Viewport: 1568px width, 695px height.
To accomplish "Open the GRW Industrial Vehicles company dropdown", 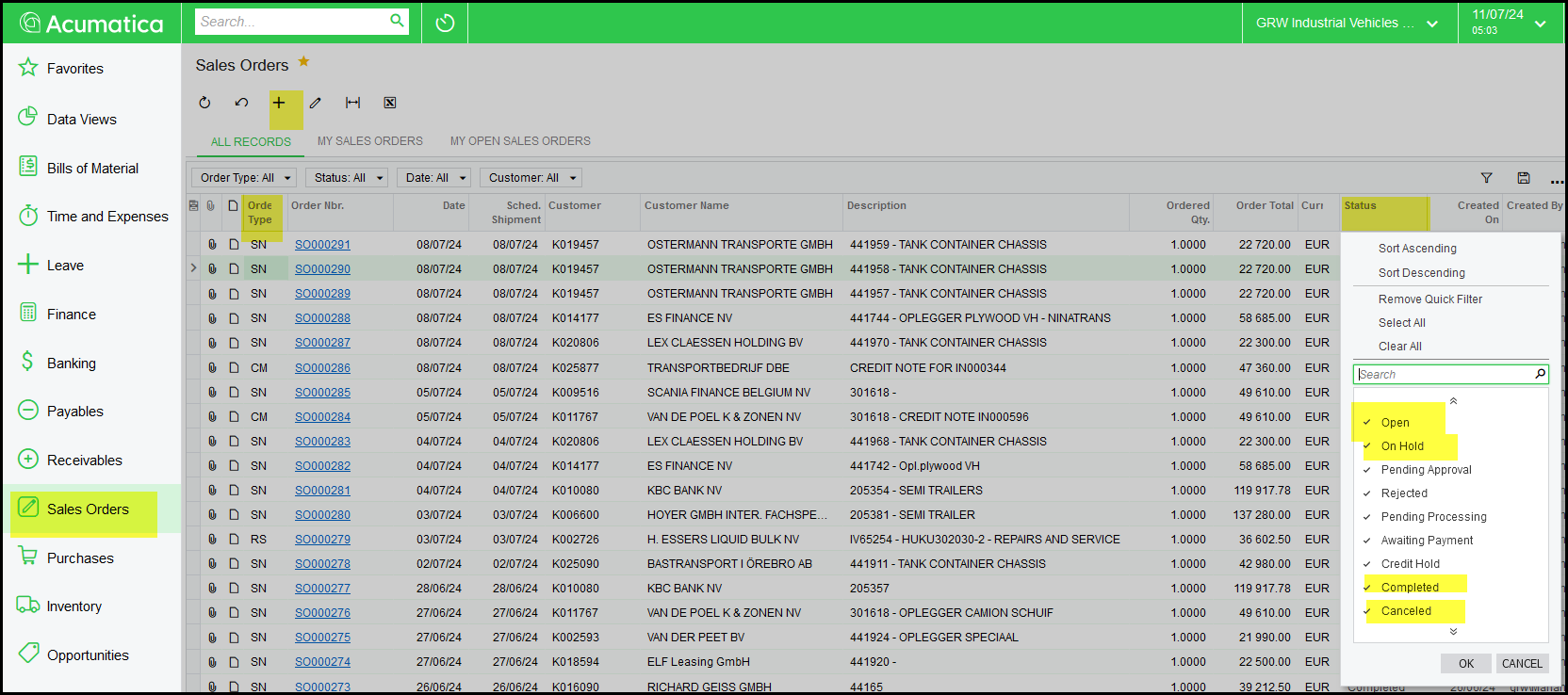I will pos(1346,24).
